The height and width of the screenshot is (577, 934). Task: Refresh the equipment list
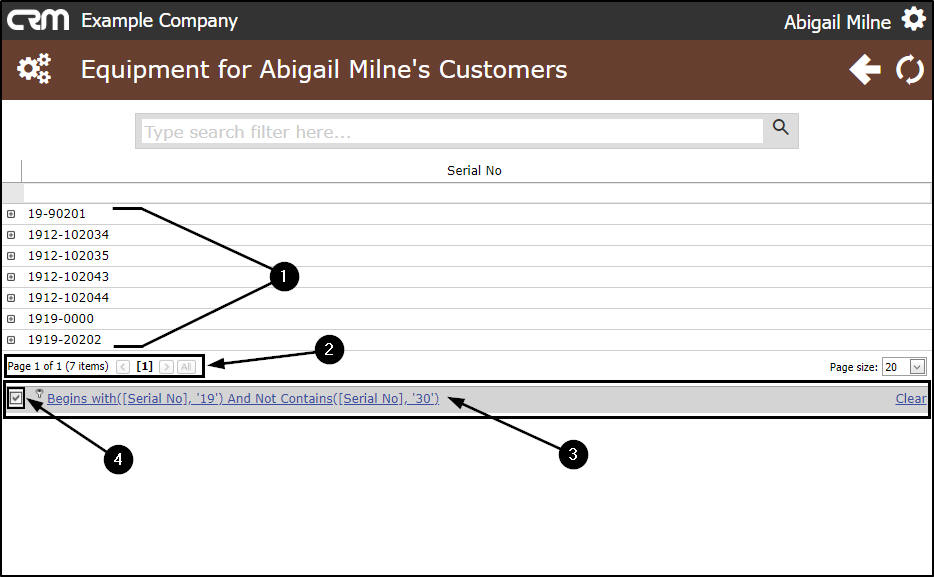point(910,70)
